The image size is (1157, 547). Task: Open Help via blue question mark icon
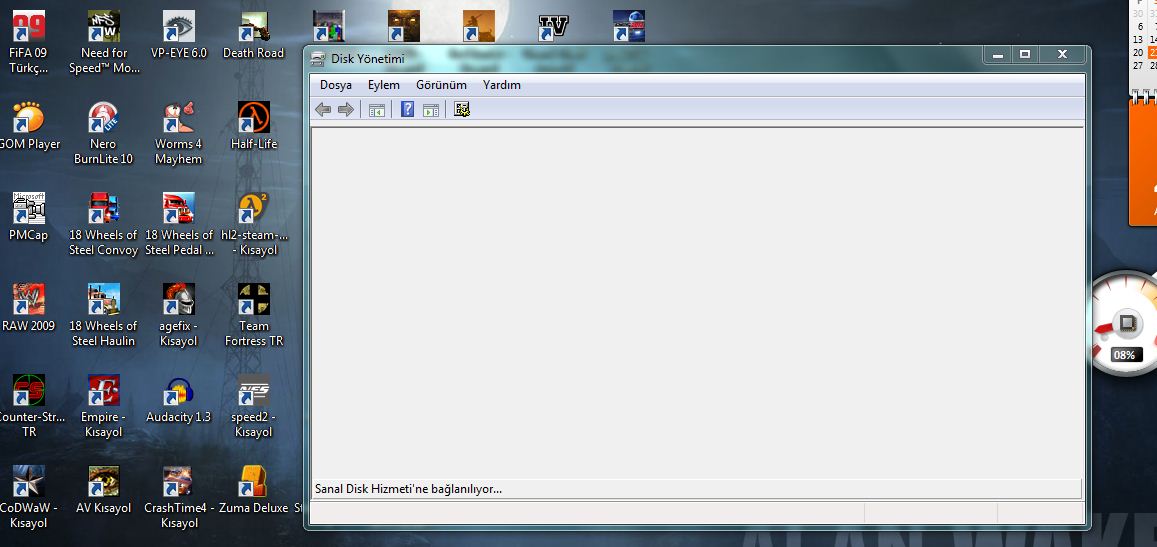tap(407, 110)
